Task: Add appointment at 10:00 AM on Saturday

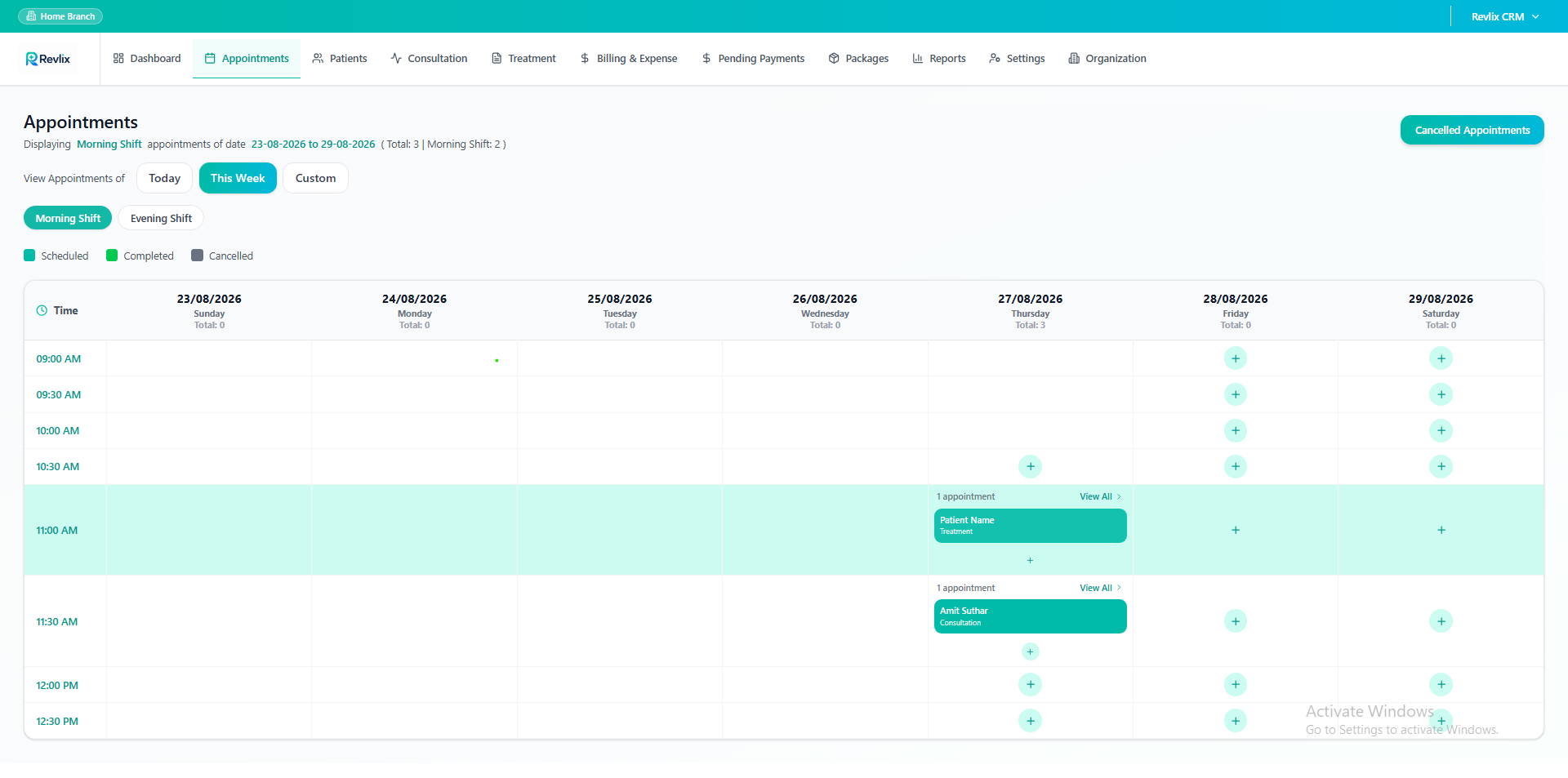Action: pos(1441,430)
